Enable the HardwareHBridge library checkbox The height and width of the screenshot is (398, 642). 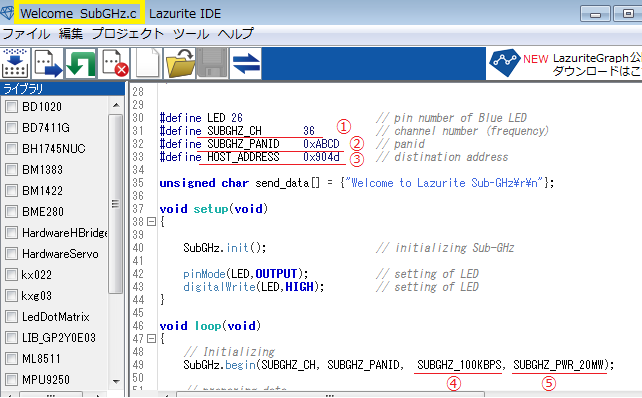point(11,233)
